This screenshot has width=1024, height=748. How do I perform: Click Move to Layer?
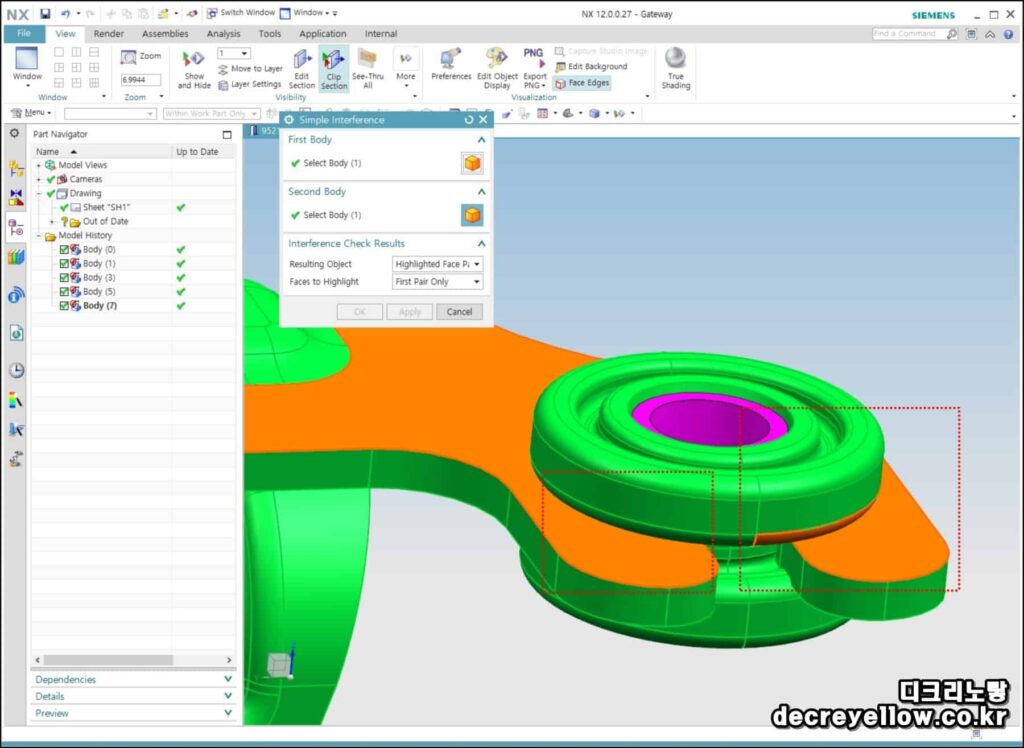250,69
